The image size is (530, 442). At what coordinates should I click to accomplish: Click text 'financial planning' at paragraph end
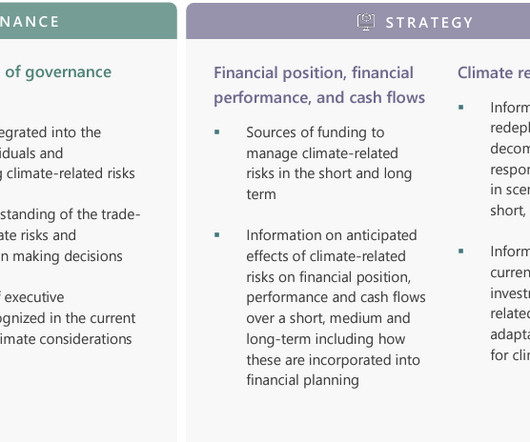pyautogui.click(x=303, y=380)
